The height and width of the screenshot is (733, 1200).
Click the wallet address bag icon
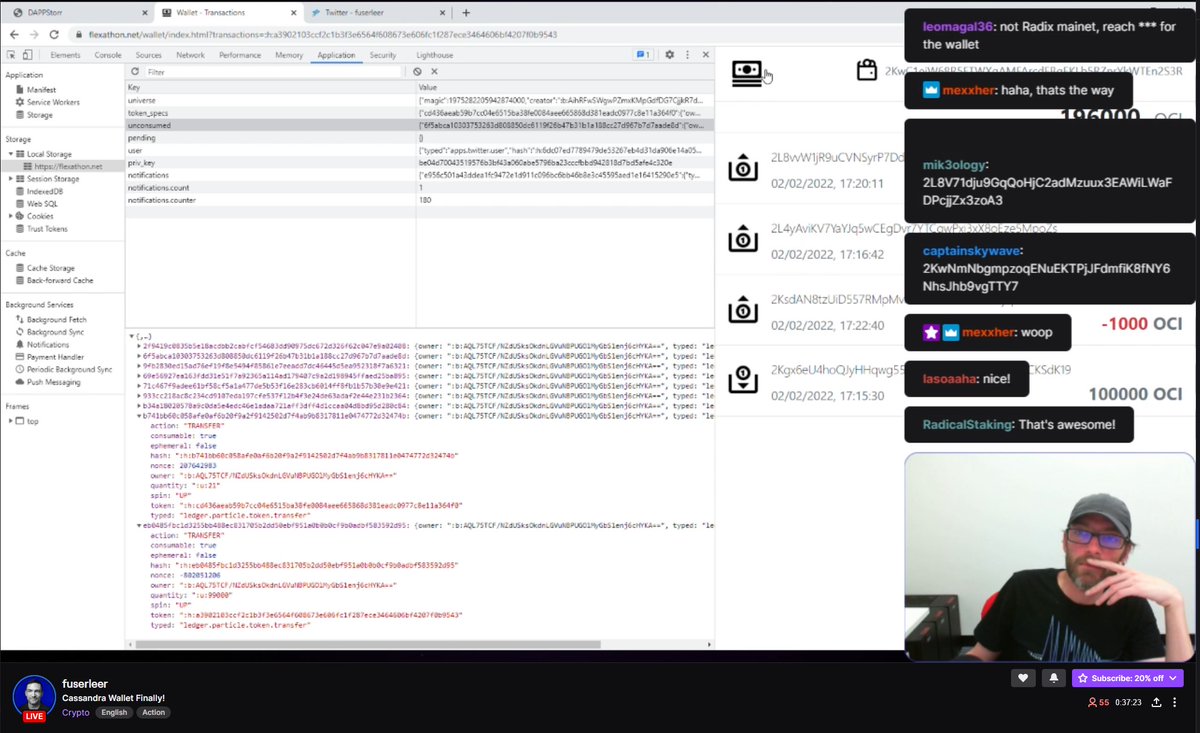point(867,71)
